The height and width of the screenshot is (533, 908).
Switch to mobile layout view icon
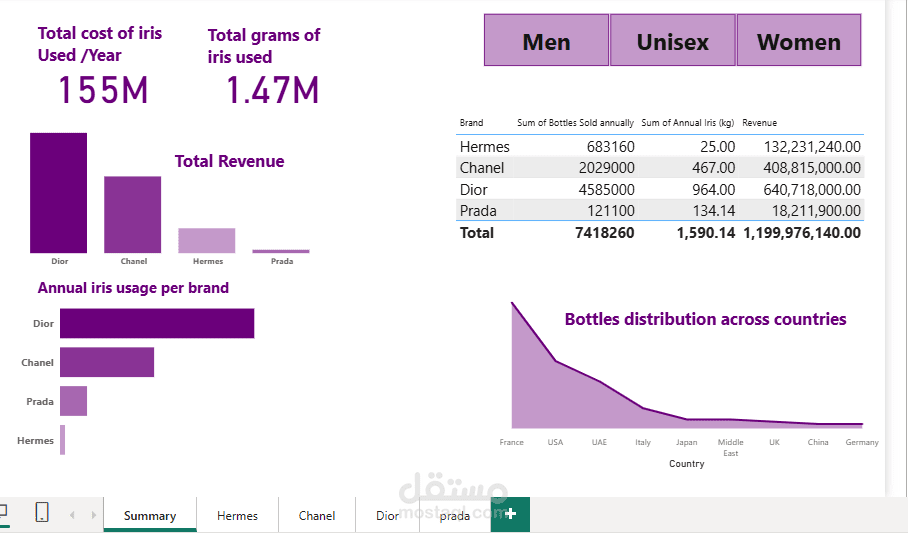(42, 512)
